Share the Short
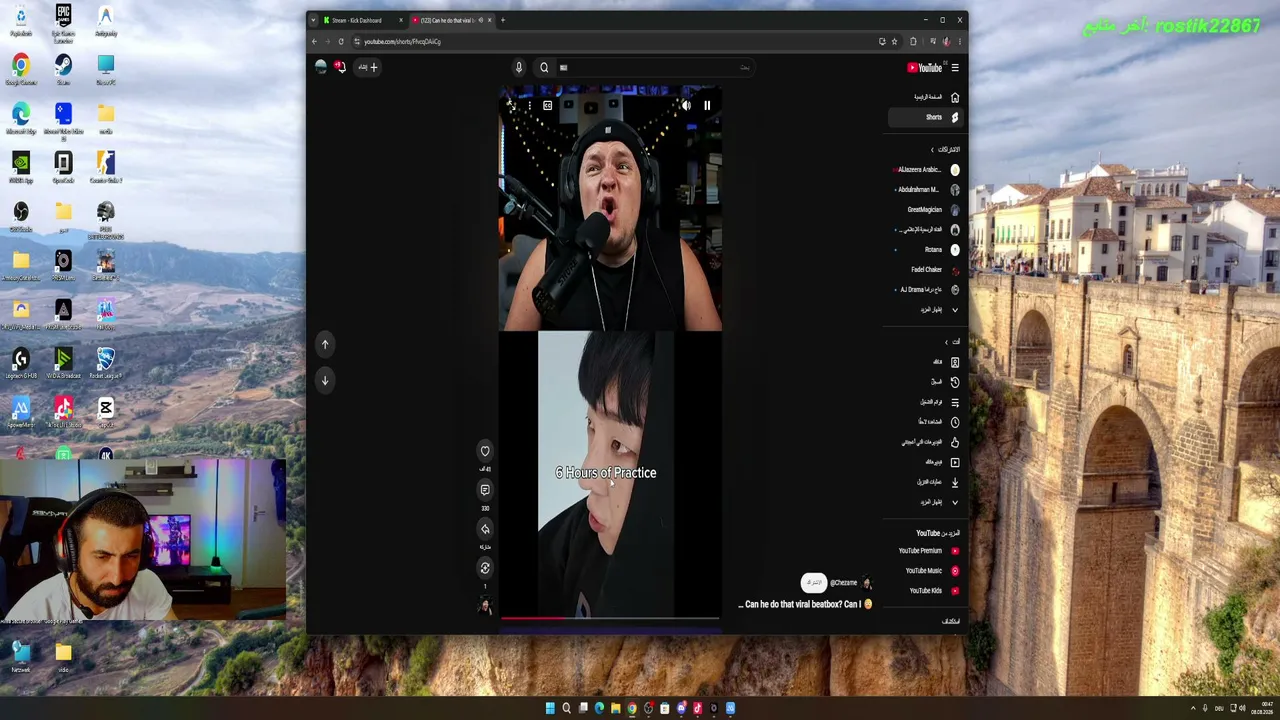The image size is (1280, 720). pyautogui.click(x=485, y=529)
